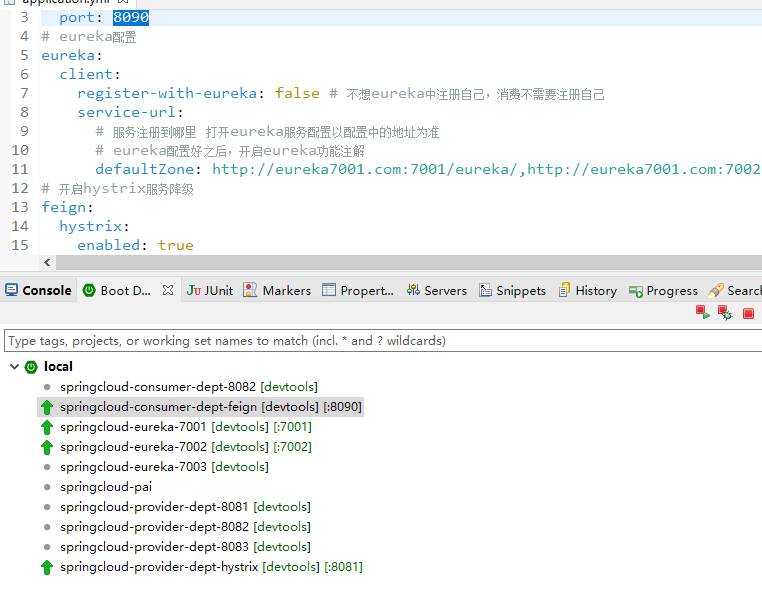Select the springcloud-pai project
762x595 pixels.
coord(106,487)
